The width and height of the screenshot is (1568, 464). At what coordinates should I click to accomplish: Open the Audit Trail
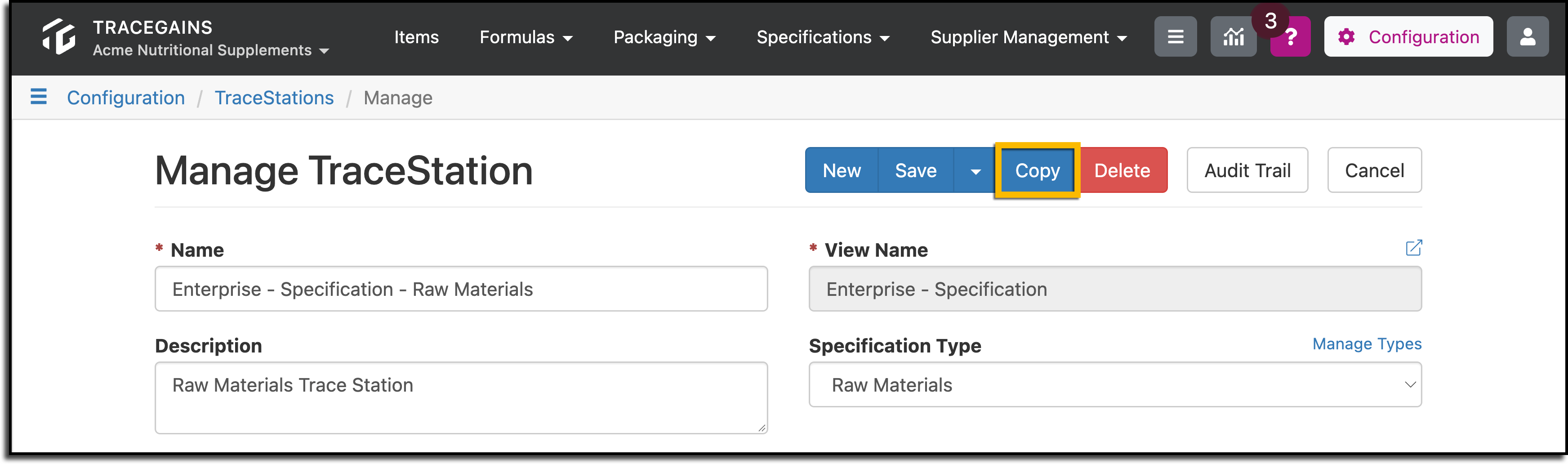[1247, 170]
